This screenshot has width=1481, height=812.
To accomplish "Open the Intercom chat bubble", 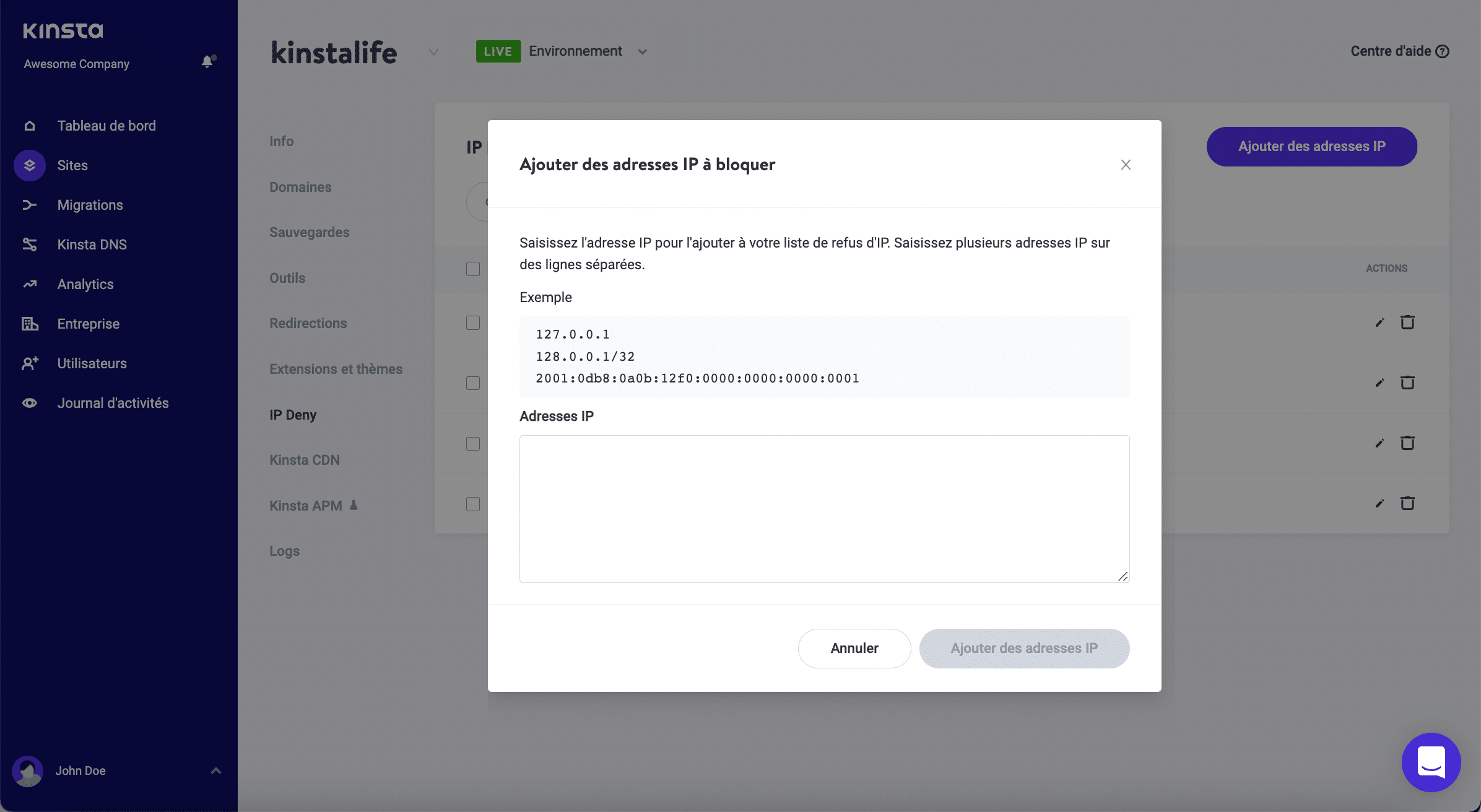I will [x=1431, y=762].
